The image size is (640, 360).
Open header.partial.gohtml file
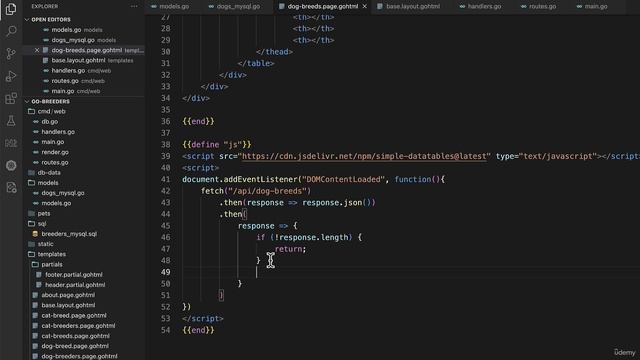click(x=75, y=284)
